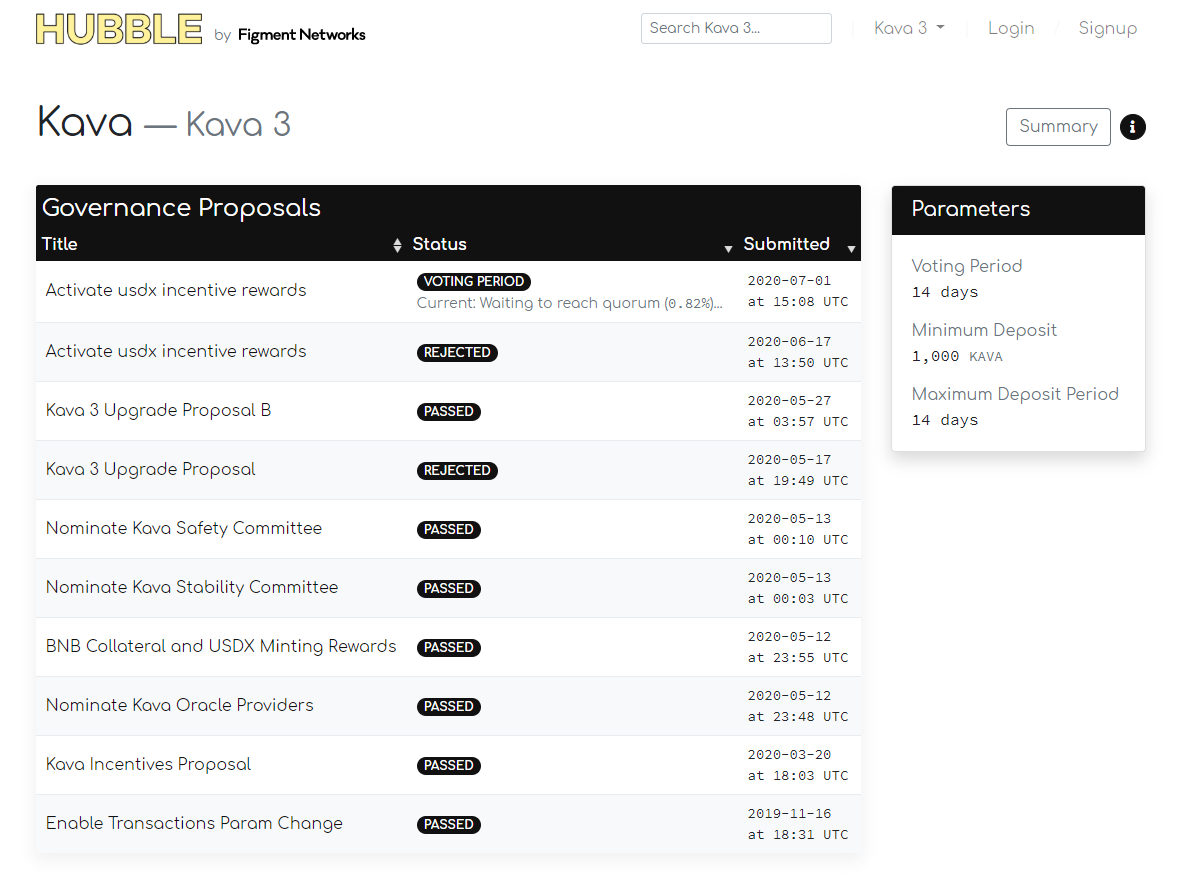1189x888 pixels.
Task: Click the Parameters panel heading
Action: point(971,209)
